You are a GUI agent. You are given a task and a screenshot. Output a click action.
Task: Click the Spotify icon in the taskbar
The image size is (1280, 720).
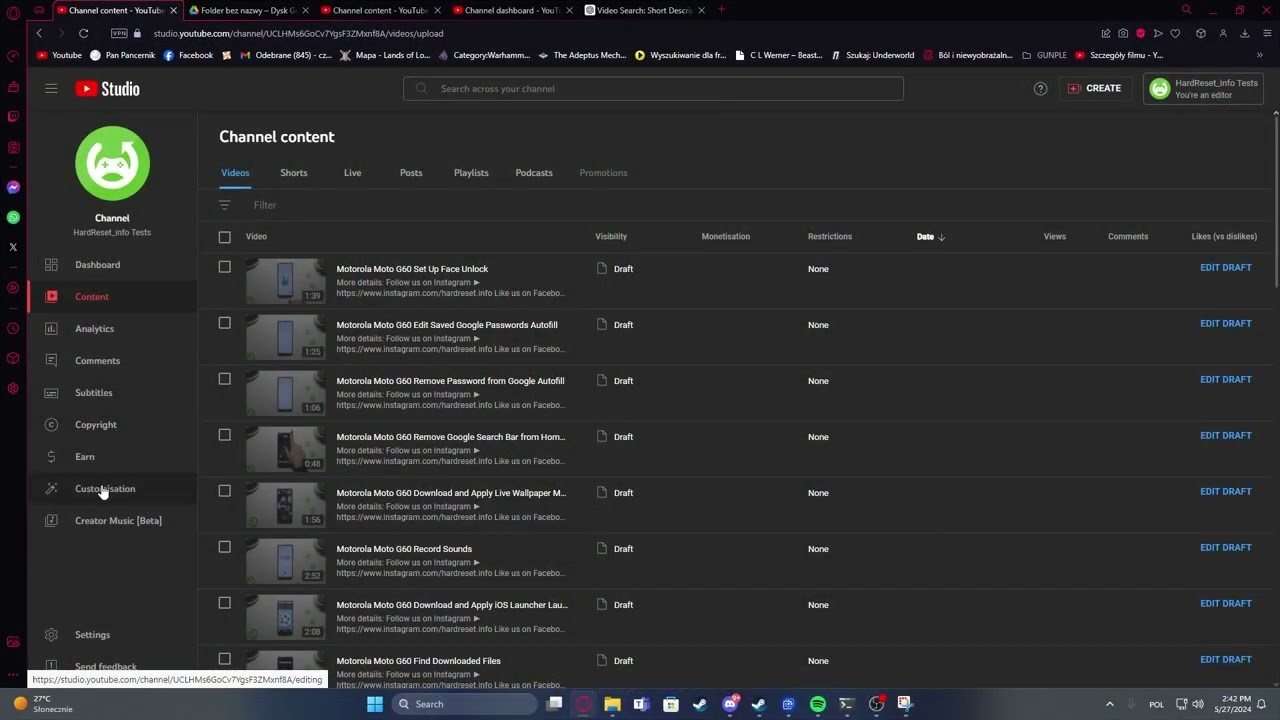click(x=817, y=704)
